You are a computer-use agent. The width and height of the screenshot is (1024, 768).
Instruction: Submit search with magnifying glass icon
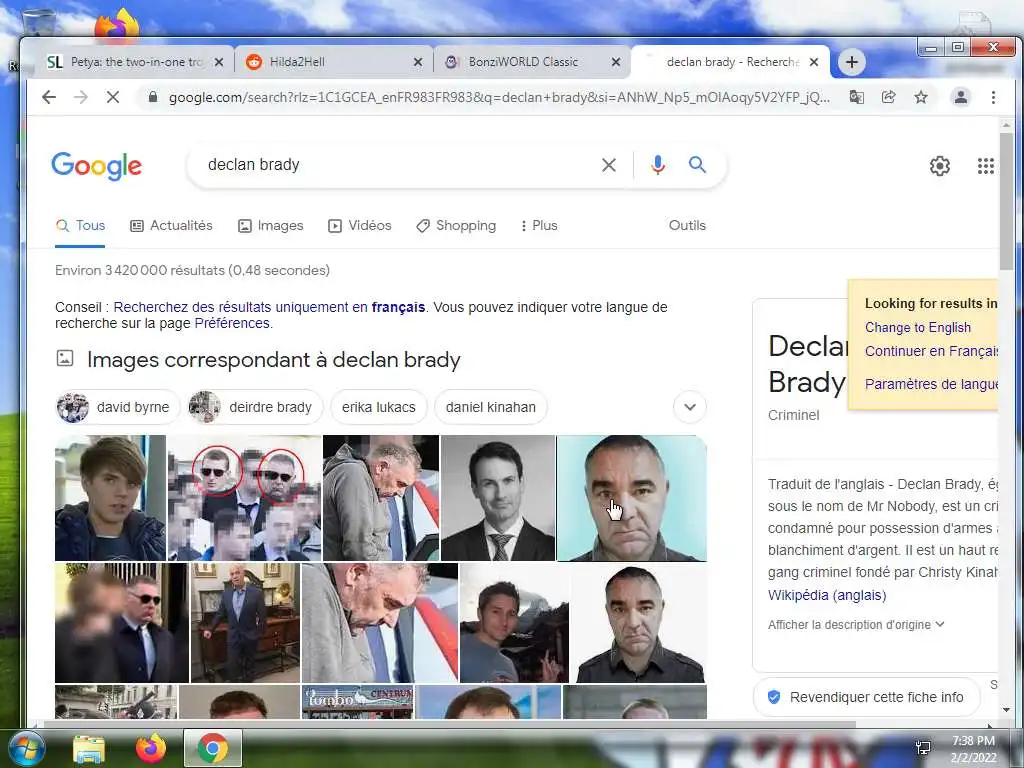(x=697, y=165)
